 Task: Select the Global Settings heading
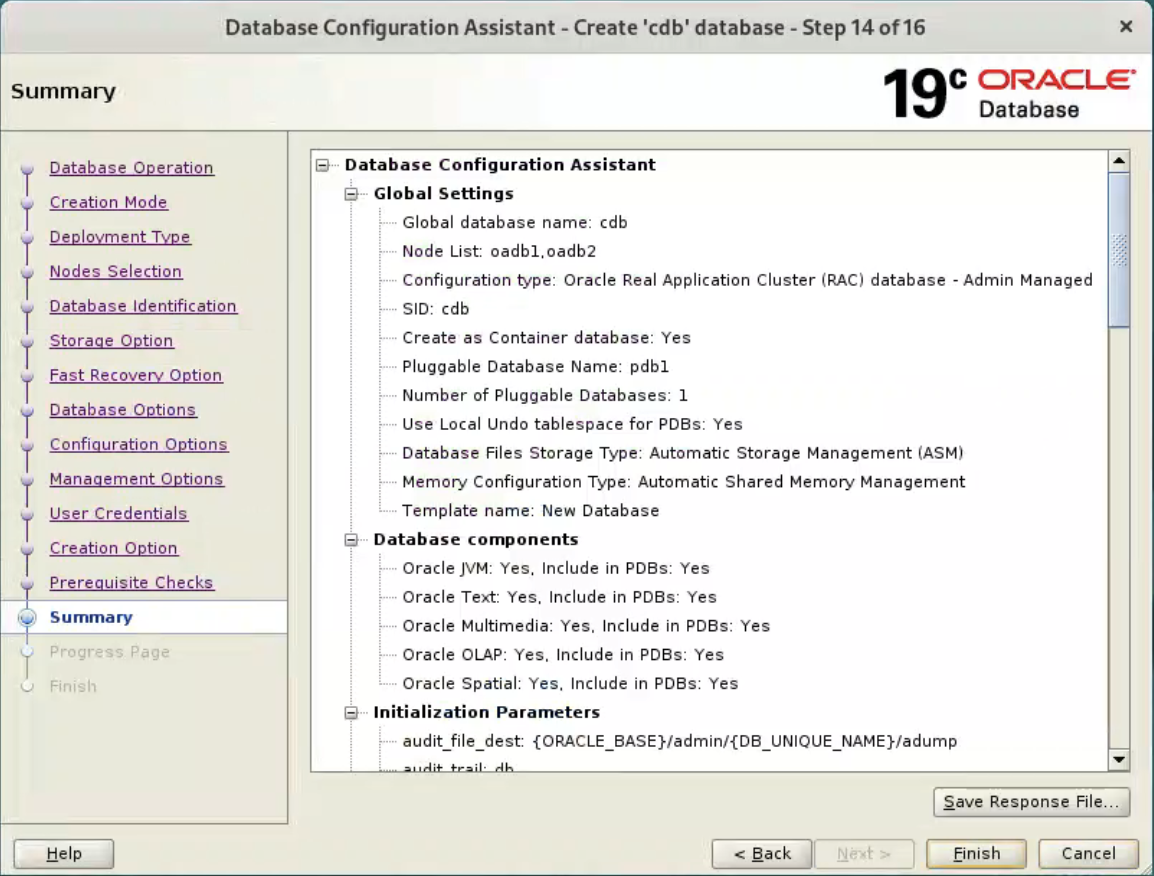tap(443, 194)
